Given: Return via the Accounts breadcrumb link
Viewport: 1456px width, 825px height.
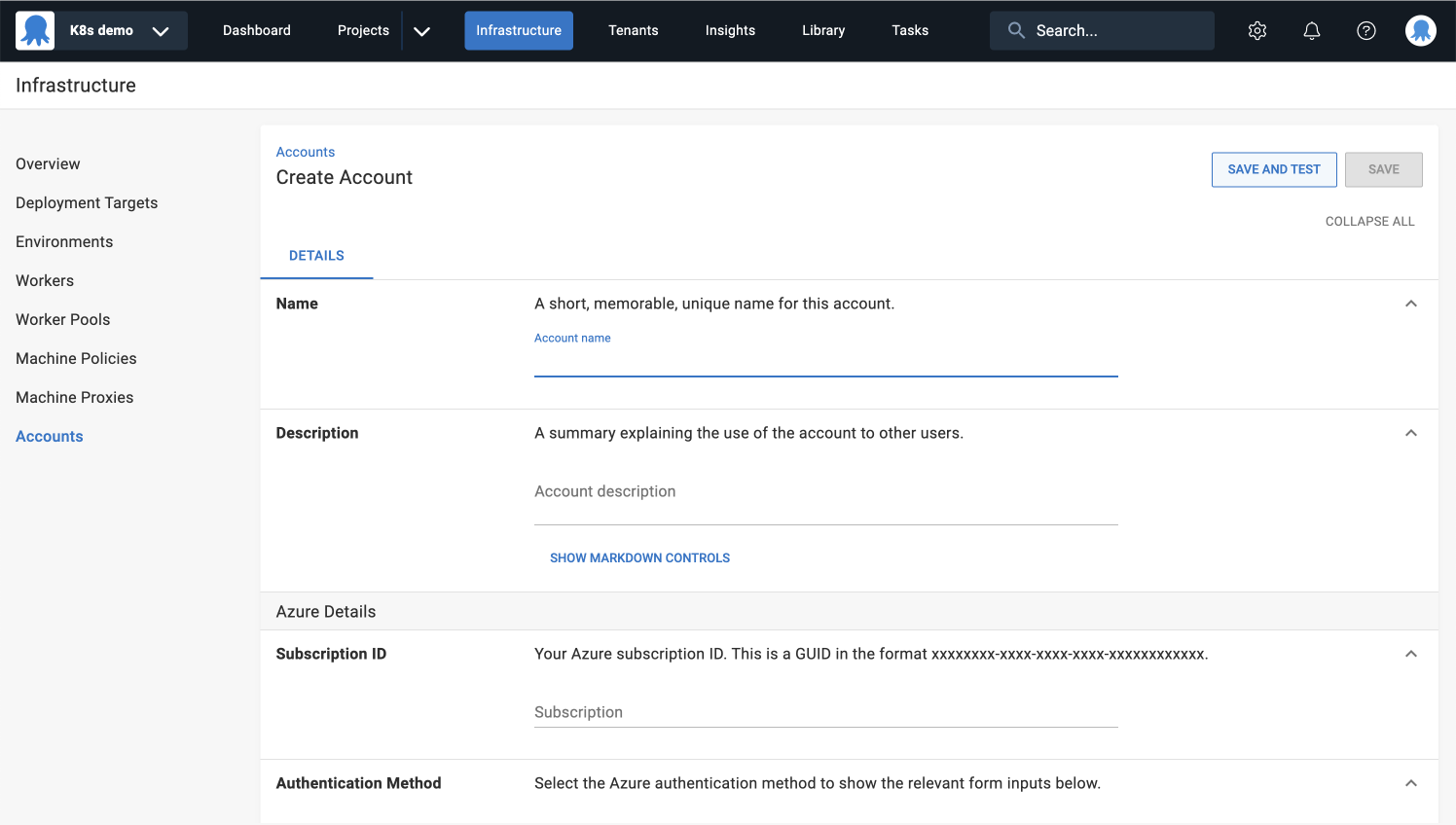Looking at the screenshot, I should (305, 152).
